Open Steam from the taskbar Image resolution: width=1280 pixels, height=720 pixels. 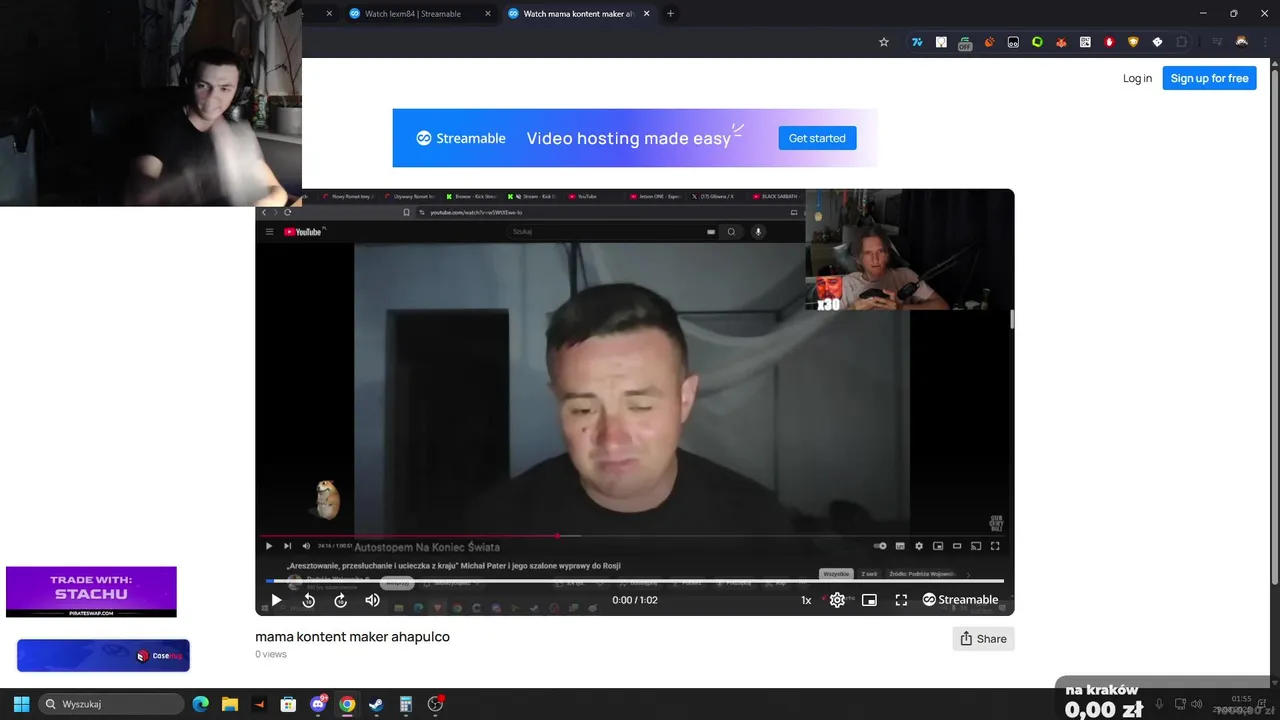(x=376, y=704)
